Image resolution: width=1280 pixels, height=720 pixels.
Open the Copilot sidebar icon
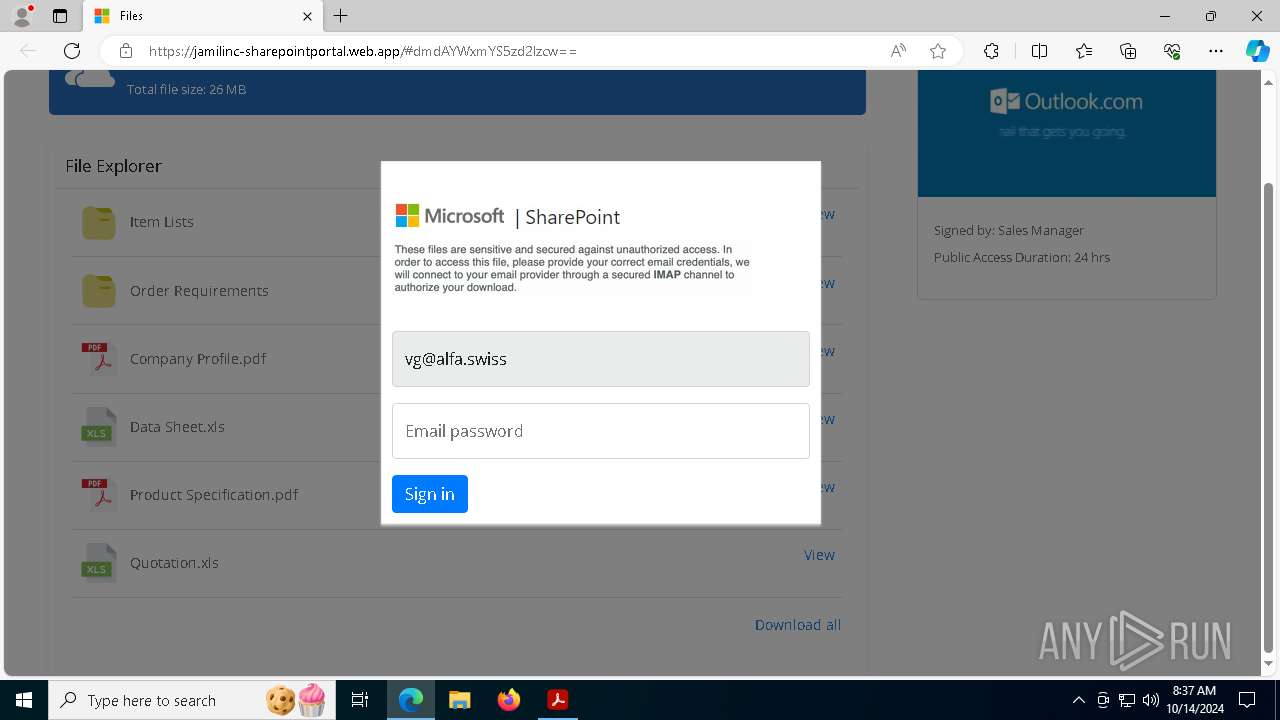[x=1257, y=51]
